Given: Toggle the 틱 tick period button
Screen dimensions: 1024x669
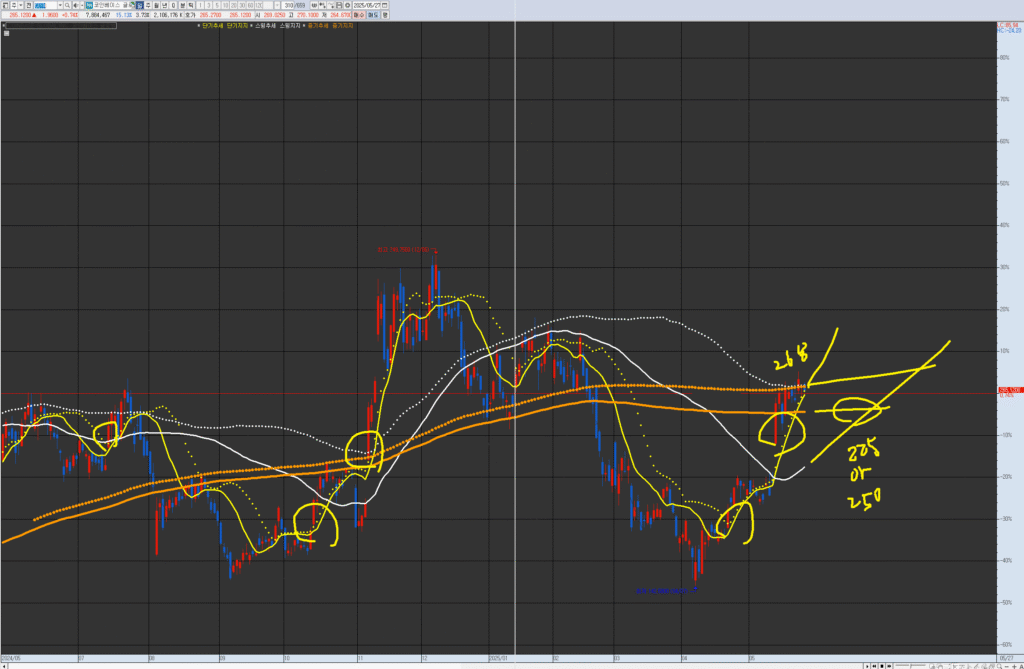Looking at the screenshot, I should pos(191,5).
